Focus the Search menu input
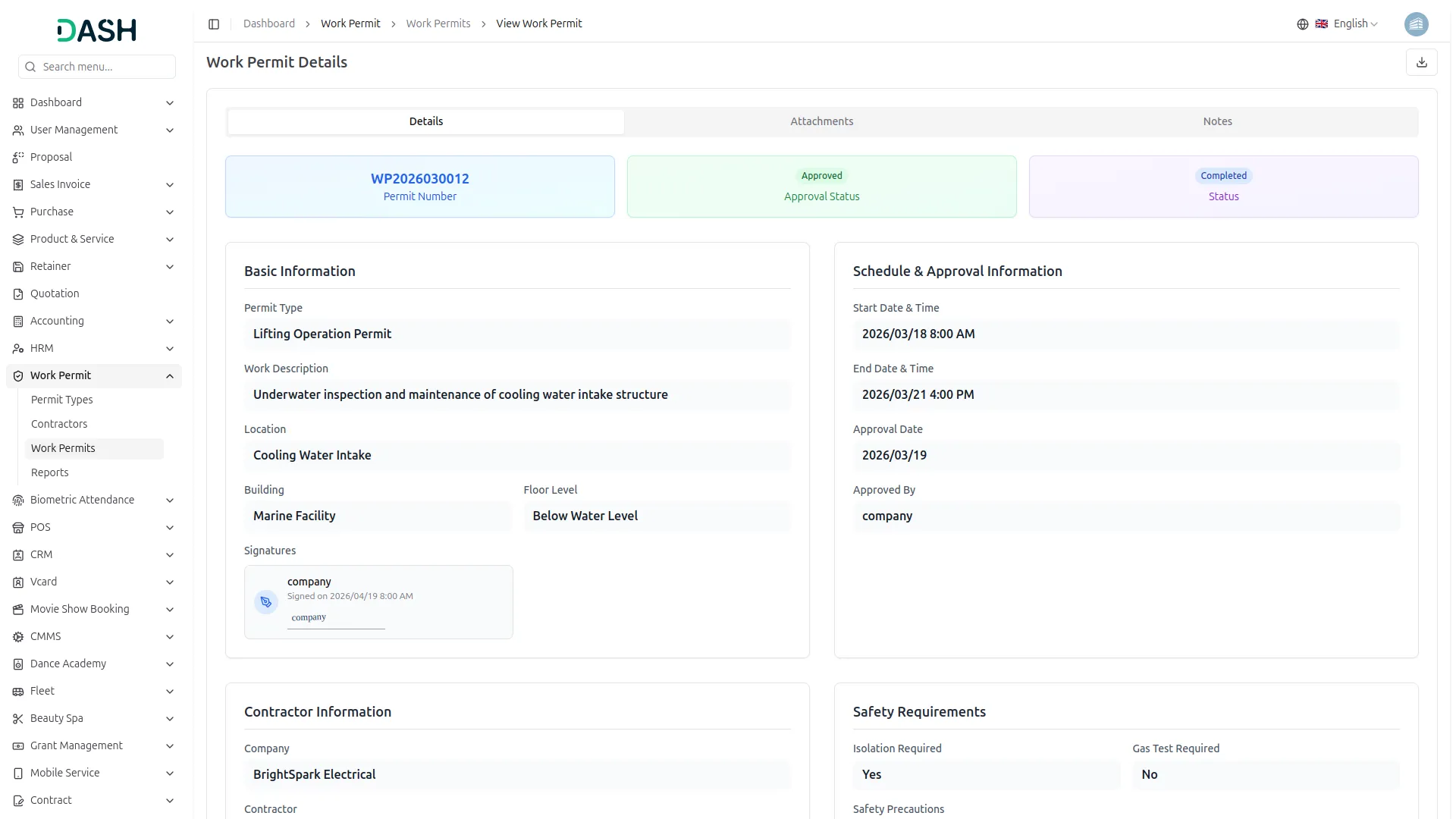Screen dimensions: 1456x819 click(105, 67)
